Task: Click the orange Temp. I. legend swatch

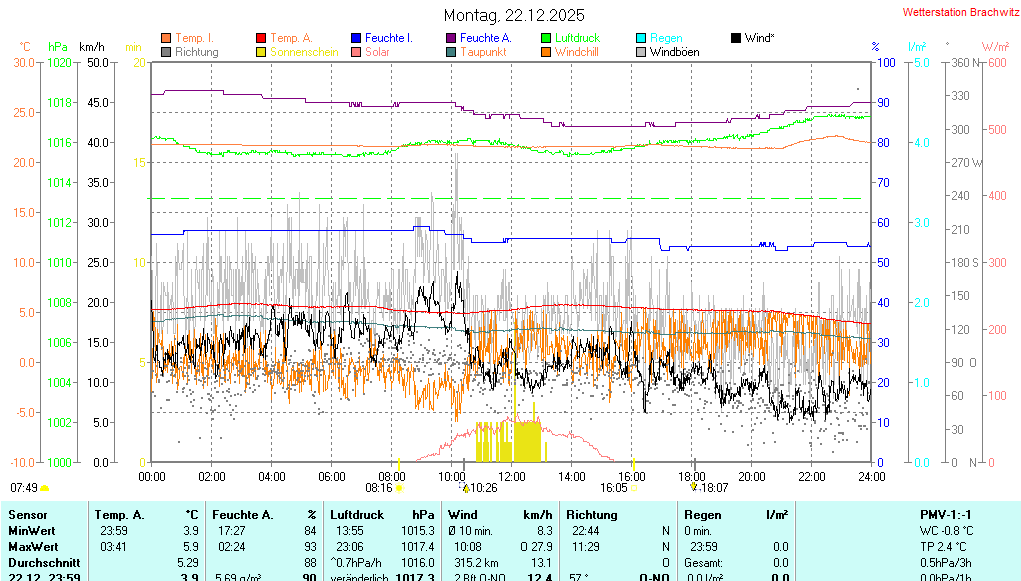Action: coord(166,38)
